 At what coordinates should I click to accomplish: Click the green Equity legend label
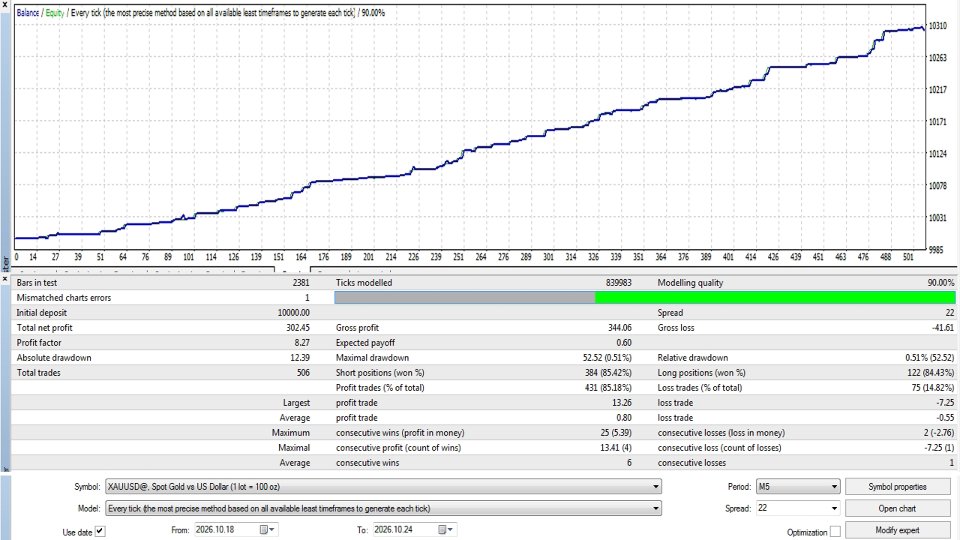tap(54, 13)
